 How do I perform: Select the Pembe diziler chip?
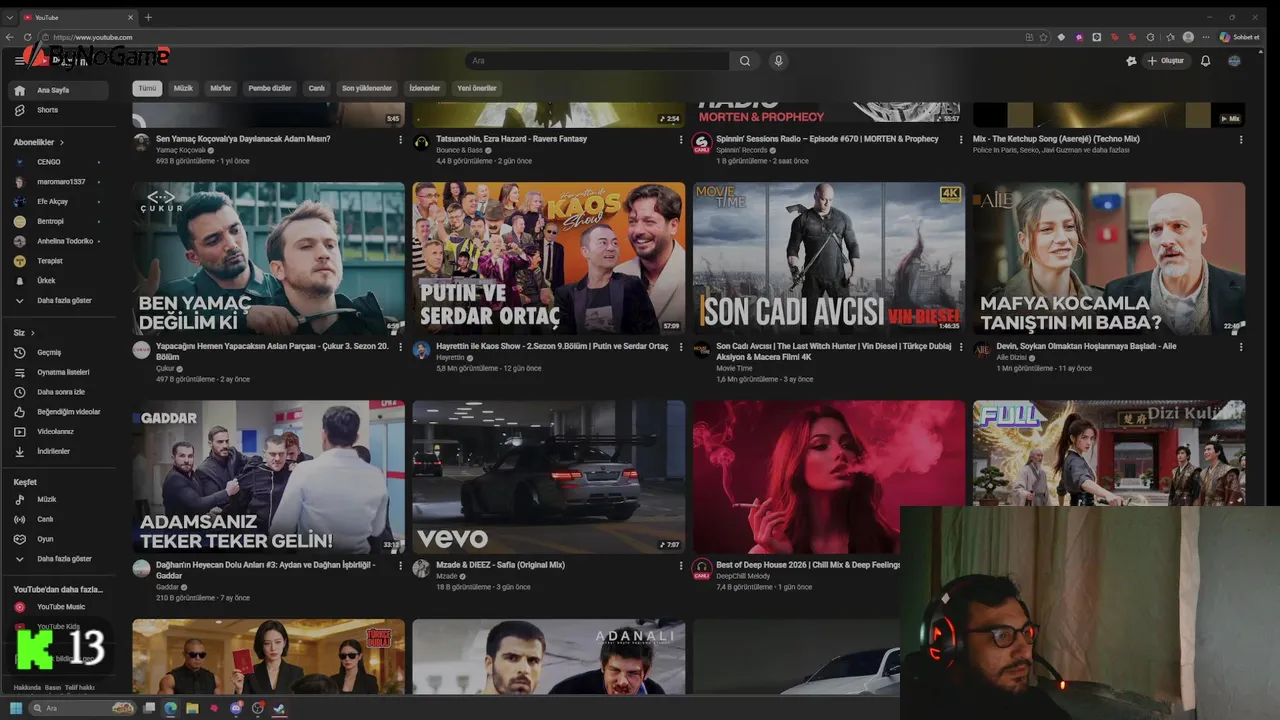[x=270, y=88]
